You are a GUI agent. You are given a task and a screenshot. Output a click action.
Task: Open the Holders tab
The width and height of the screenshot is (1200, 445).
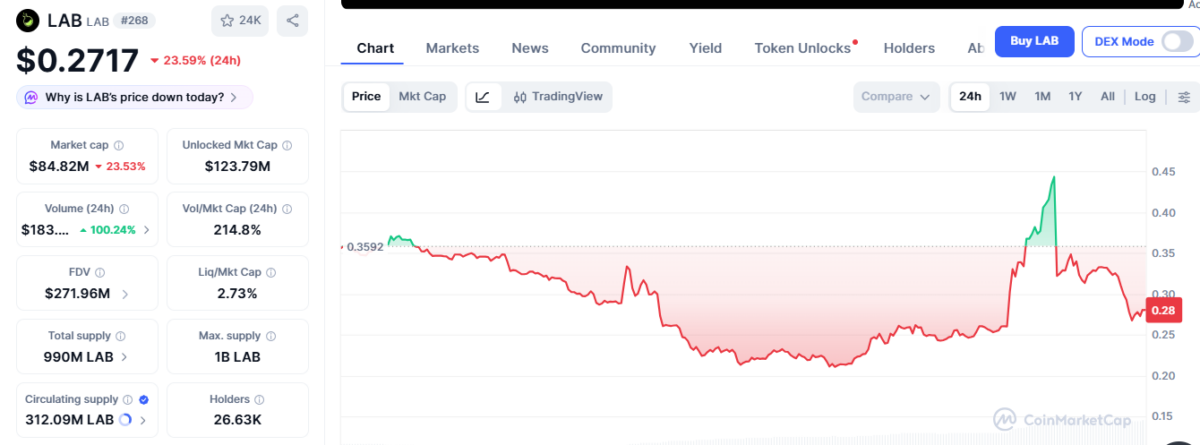click(910, 48)
